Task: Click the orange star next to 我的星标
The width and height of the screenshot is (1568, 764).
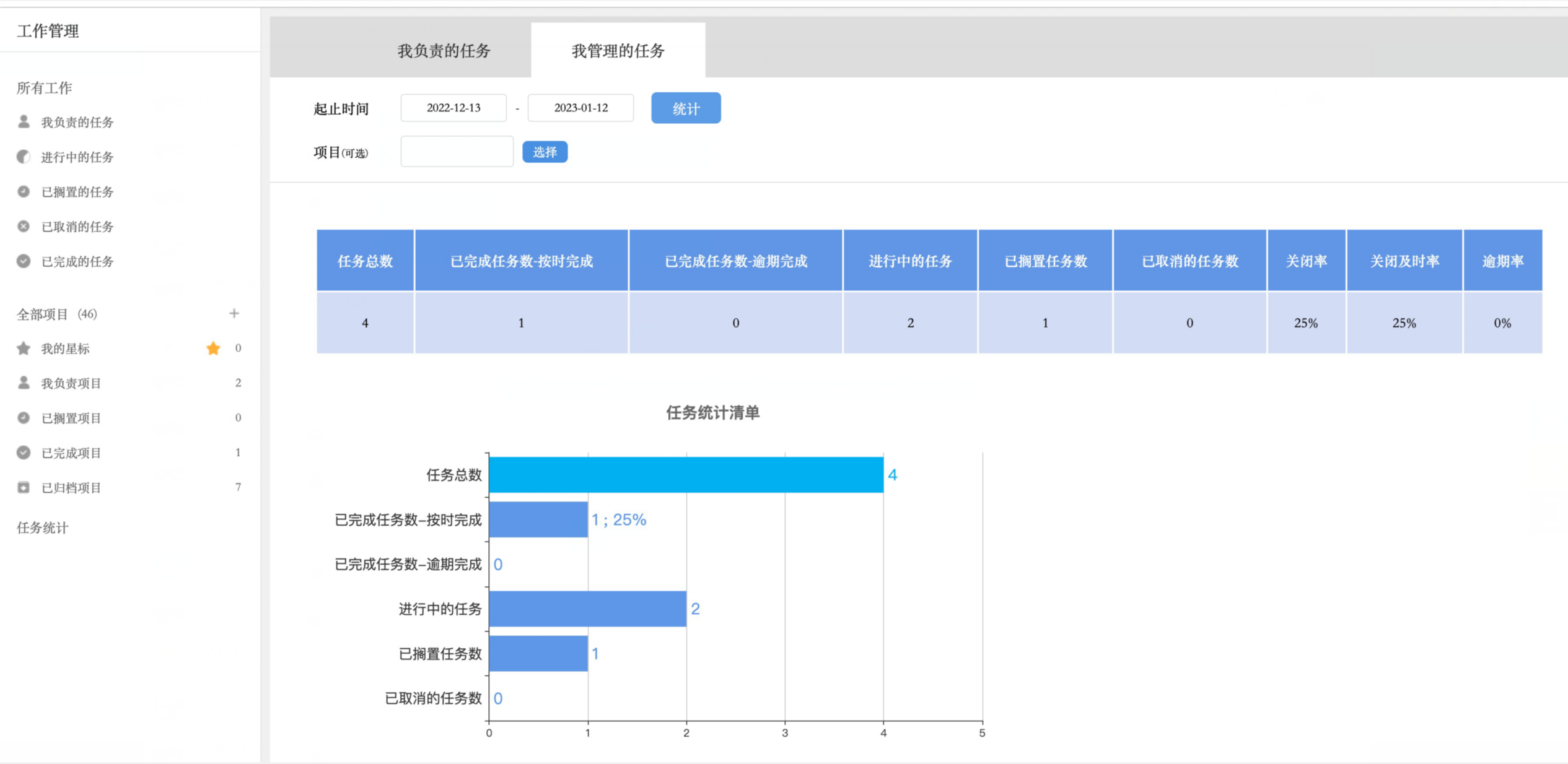Action: point(213,349)
